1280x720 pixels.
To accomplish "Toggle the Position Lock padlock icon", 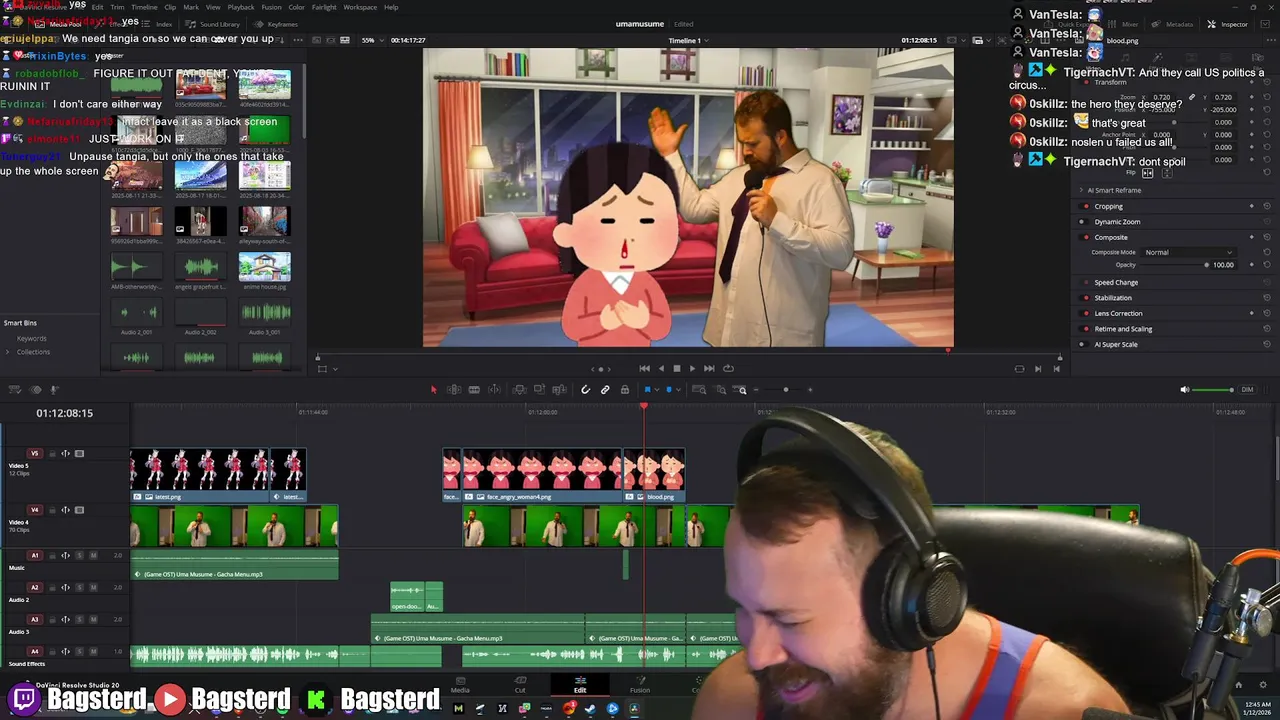I will click(x=625, y=389).
